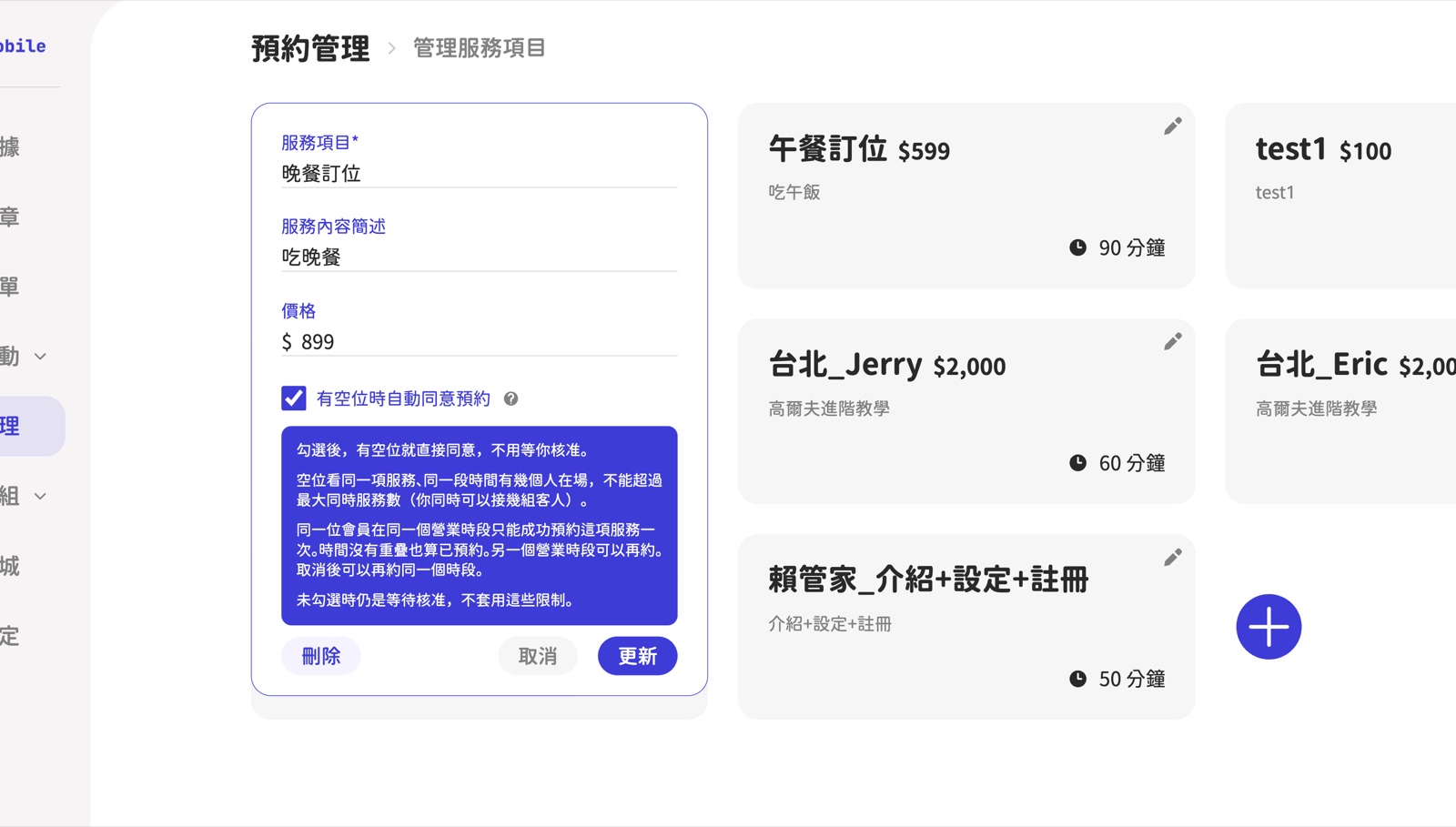This screenshot has width=1456, height=827.
Task: Click the clock icon beside 50 分鐘
Action: (x=1077, y=679)
